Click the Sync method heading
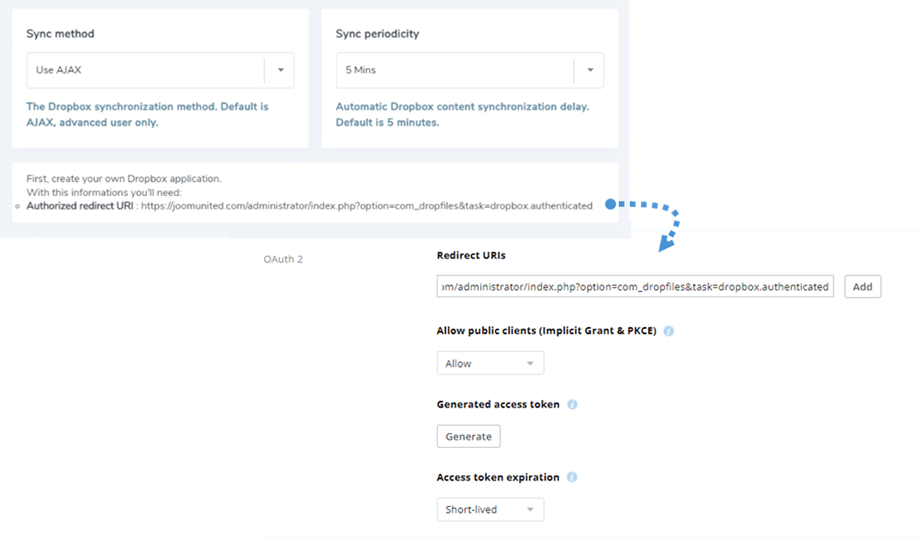Viewport: 920px width, 543px height. tap(60, 33)
